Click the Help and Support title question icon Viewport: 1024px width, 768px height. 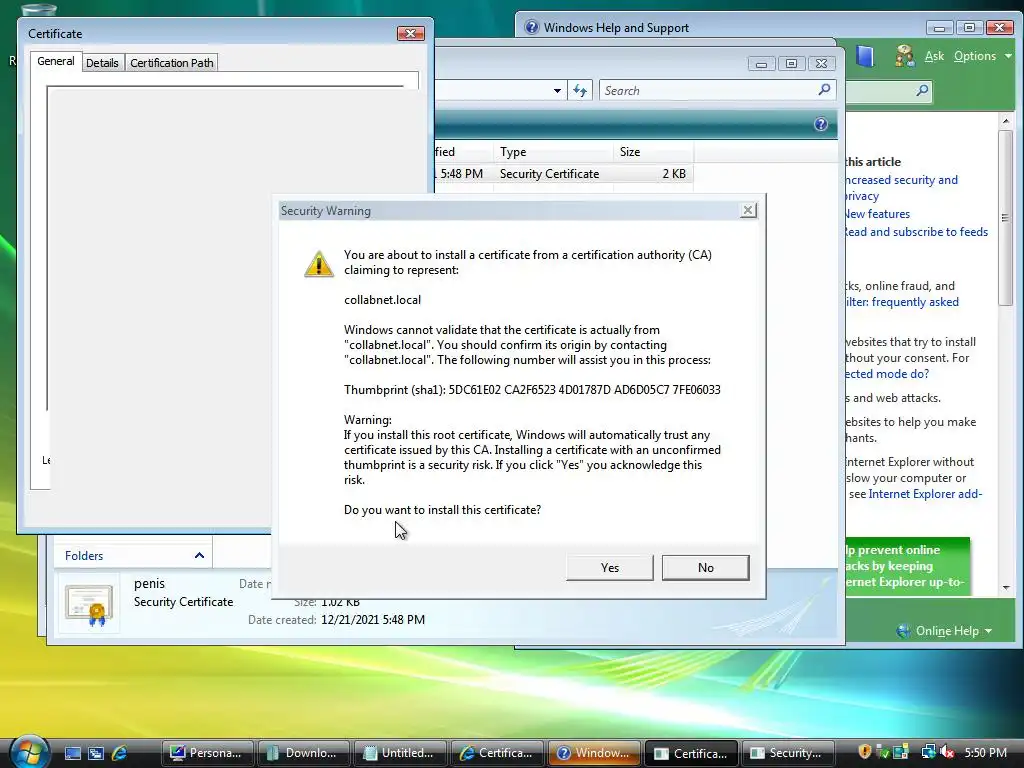click(532, 27)
